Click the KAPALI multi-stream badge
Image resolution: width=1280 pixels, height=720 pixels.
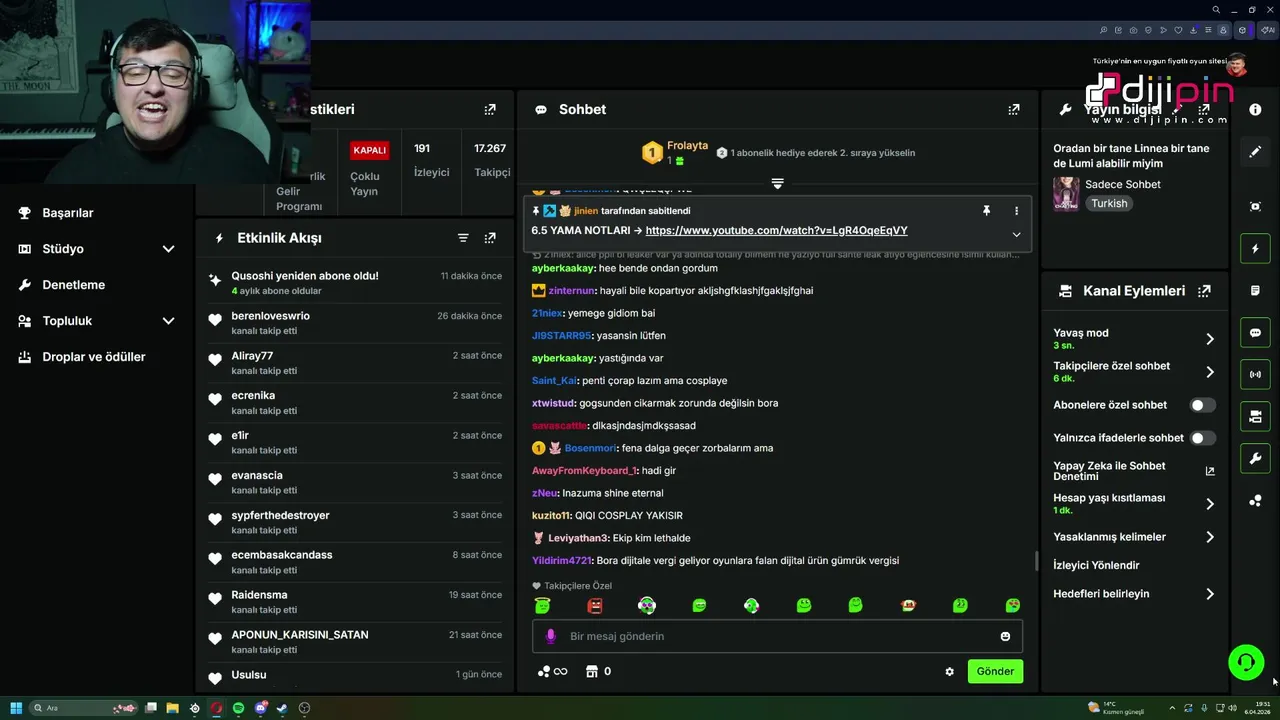(369, 150)
